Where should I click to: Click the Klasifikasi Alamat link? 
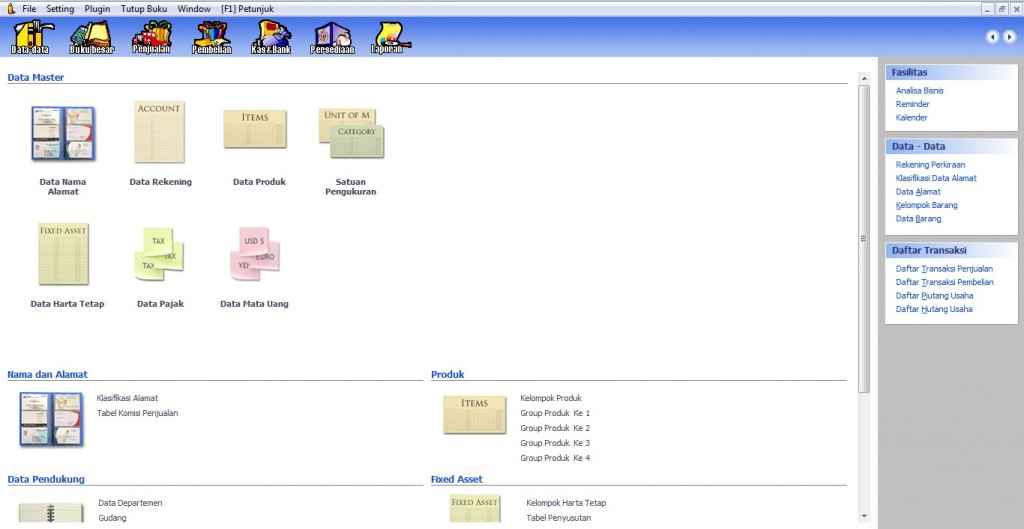pyautogui.click(x=127, y=398)
